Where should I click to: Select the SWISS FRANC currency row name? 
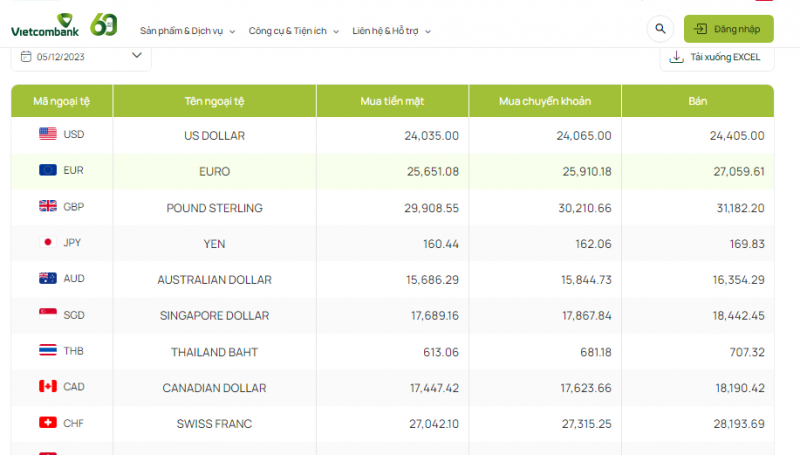click(214, 424)
